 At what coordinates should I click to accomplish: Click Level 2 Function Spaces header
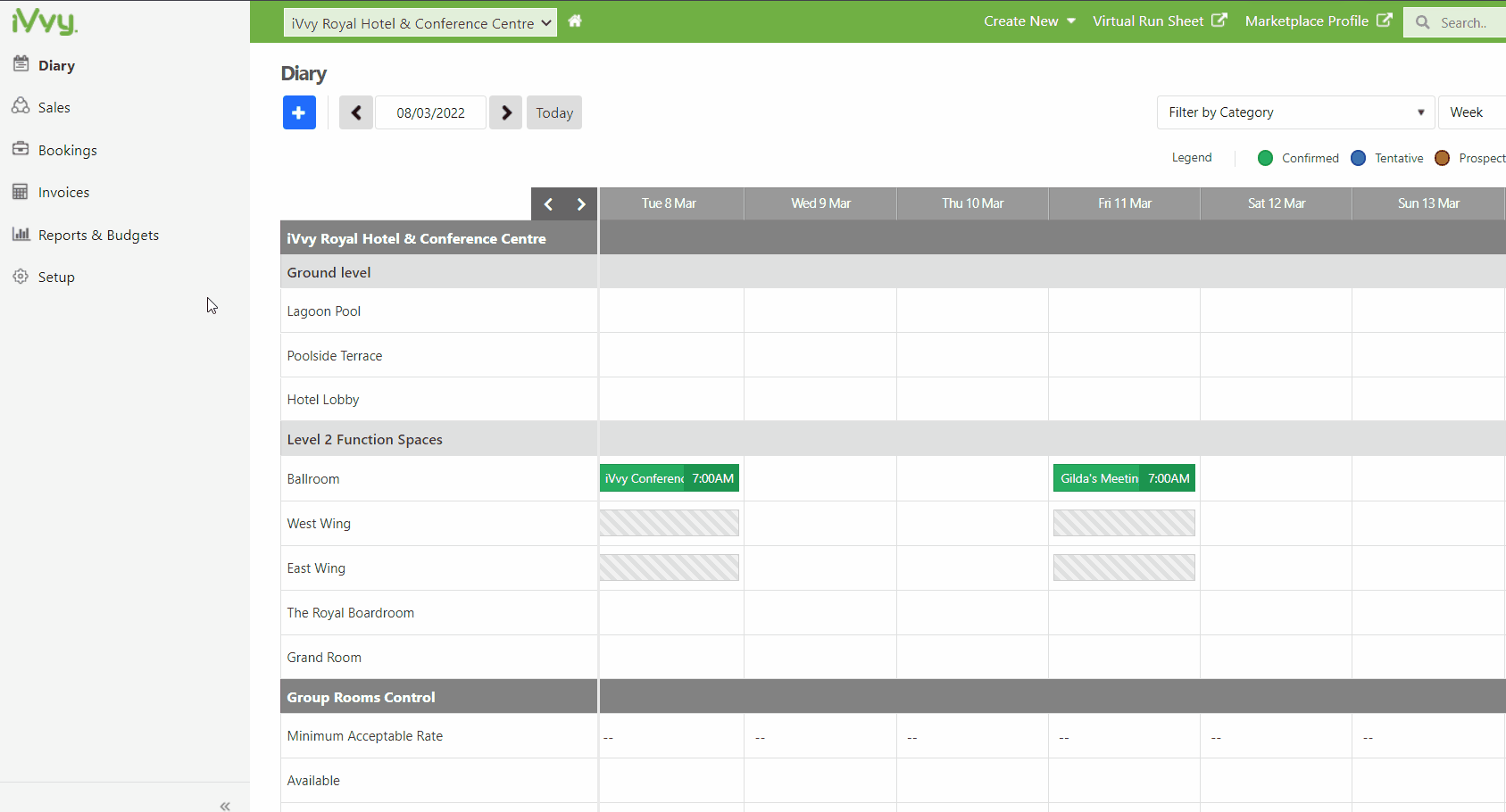point(364,440)
